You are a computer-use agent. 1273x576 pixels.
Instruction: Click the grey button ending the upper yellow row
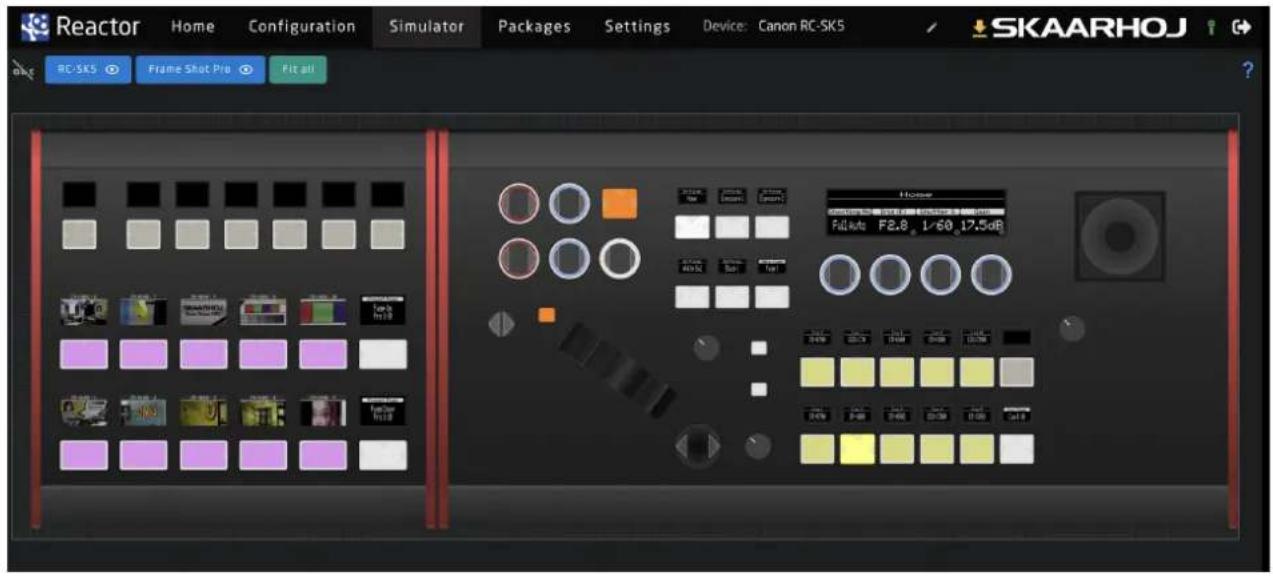tap(1017, 372)
